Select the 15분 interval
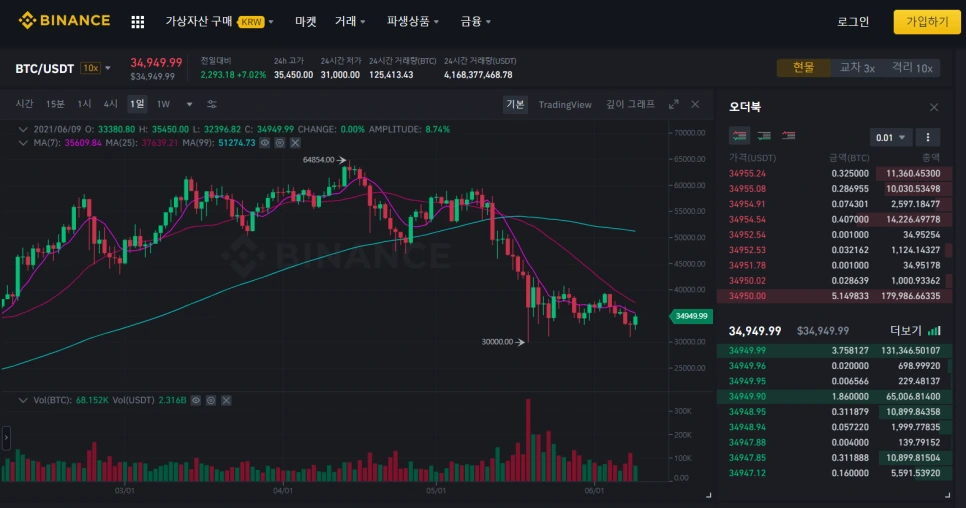The height and width of the screenshot is (508, 966). click(55, 104)
